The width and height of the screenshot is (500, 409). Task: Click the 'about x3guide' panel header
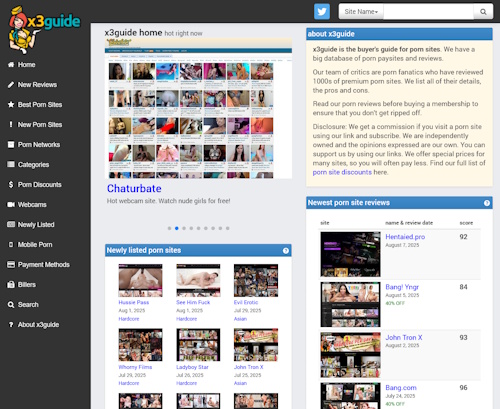point(399,34)
